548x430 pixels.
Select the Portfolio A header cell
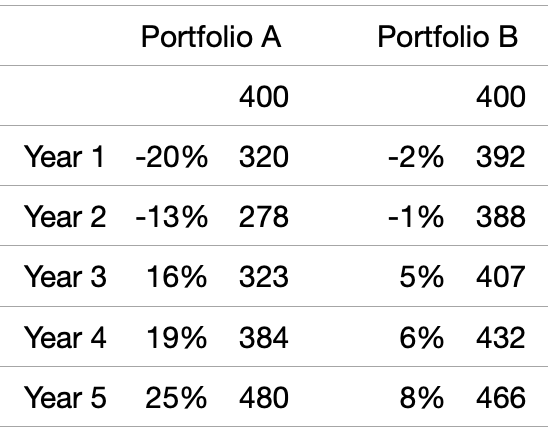211,37
